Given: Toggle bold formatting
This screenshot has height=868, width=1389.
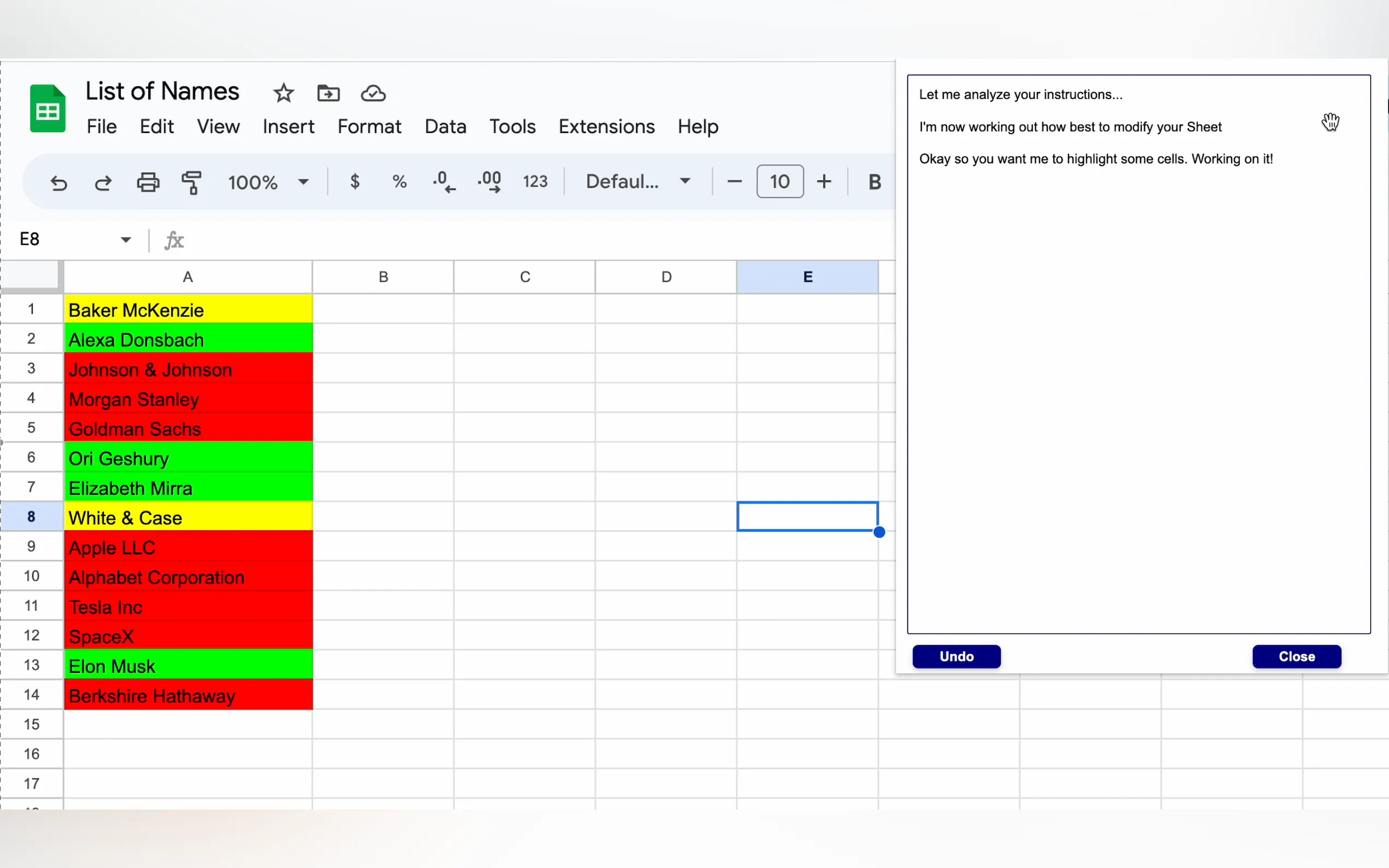Looking at the screenshot, I should pos(874,182).
